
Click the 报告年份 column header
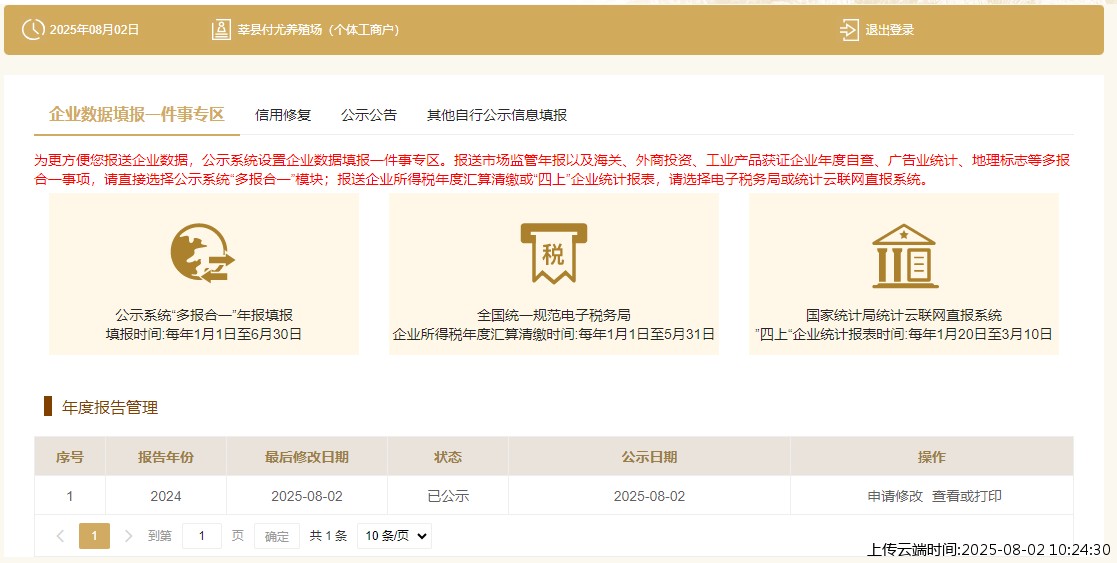point(165,457)
